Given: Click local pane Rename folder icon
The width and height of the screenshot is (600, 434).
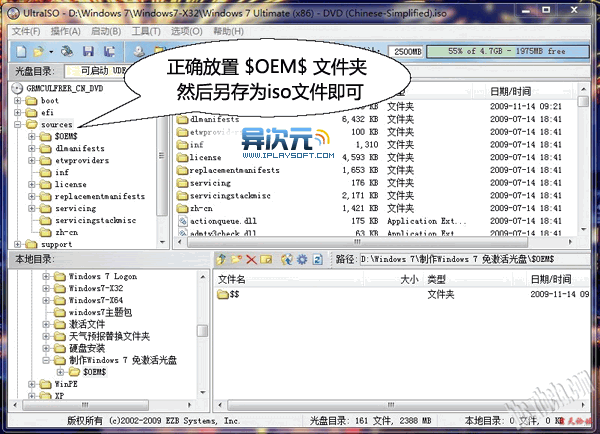Looking at the screenshot, I should tap(266, 259).
